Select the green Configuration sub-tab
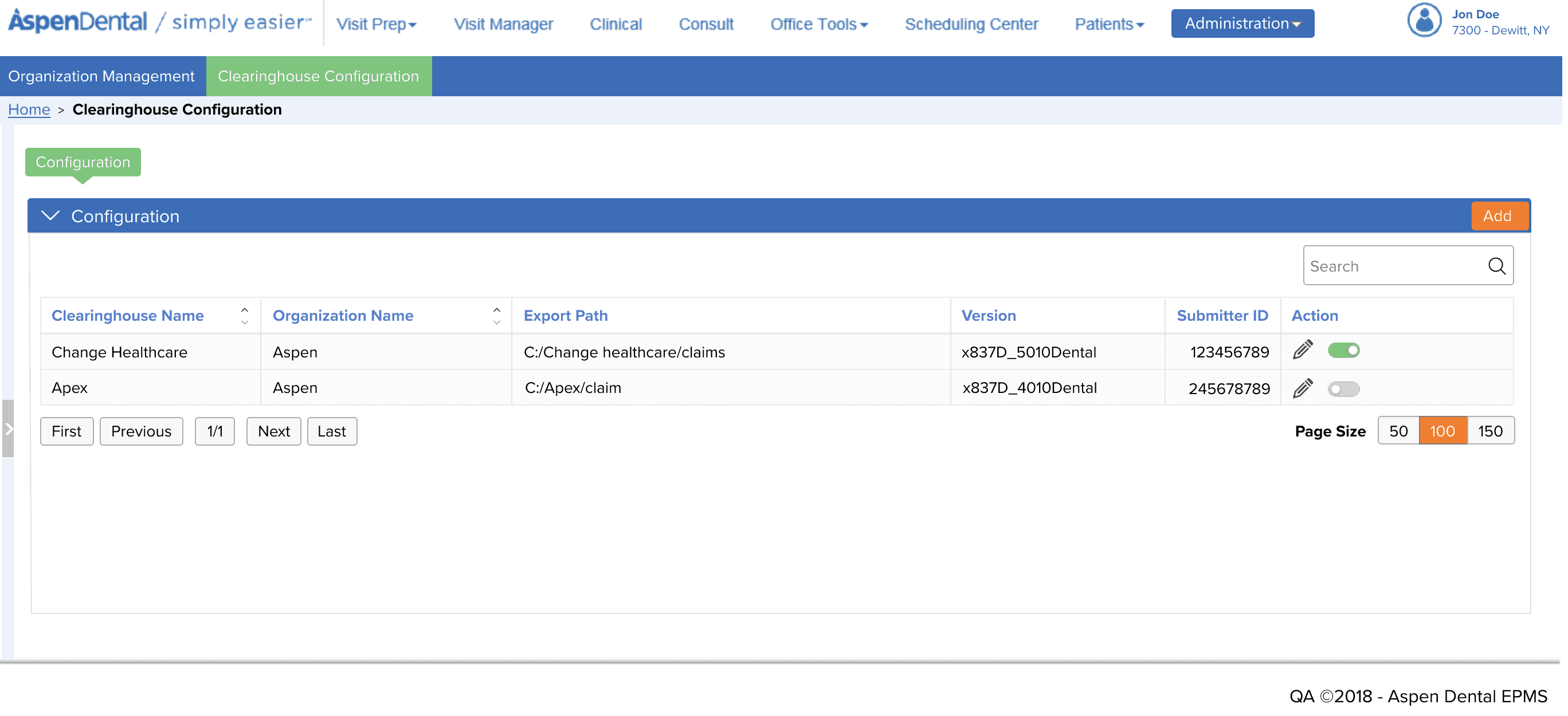The width and height of the screenshot is (1568, 716). 83,163
